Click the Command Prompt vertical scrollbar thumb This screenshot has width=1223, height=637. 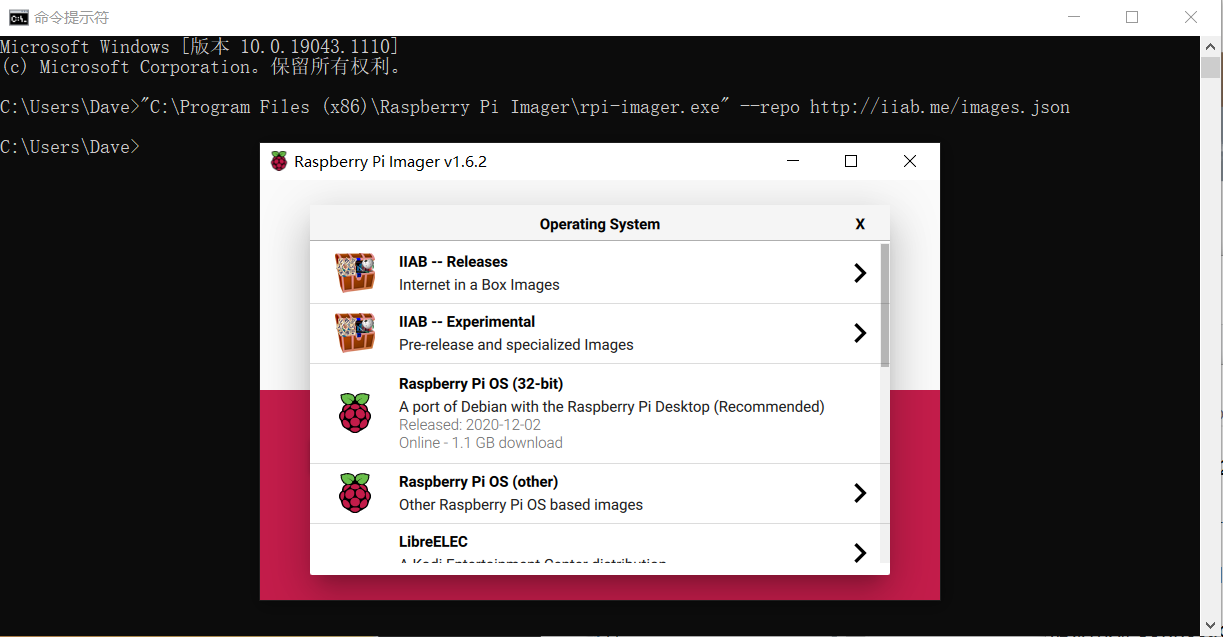[x=1211, y=68]
